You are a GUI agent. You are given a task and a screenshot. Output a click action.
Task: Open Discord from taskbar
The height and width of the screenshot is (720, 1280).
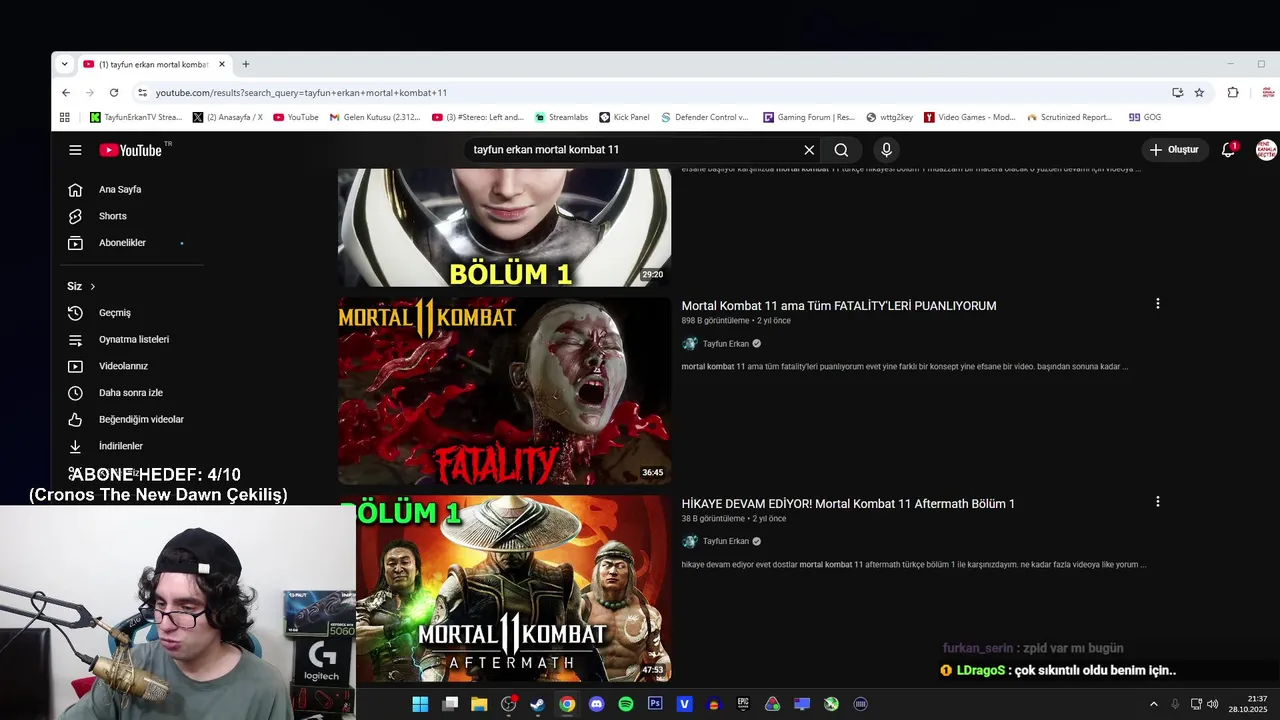click(x=596, y=704)
